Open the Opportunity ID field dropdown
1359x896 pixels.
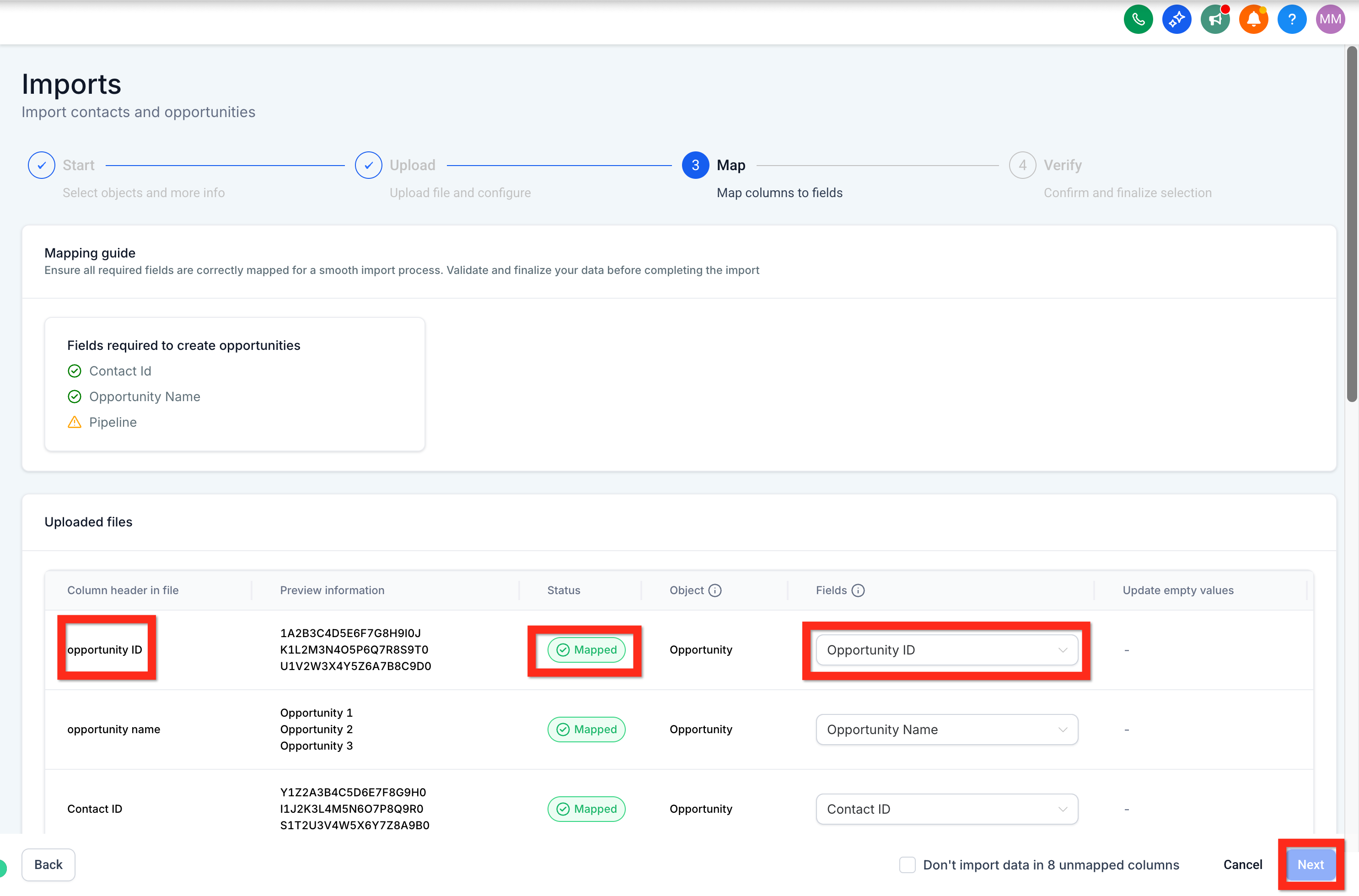tap(946, 650)
